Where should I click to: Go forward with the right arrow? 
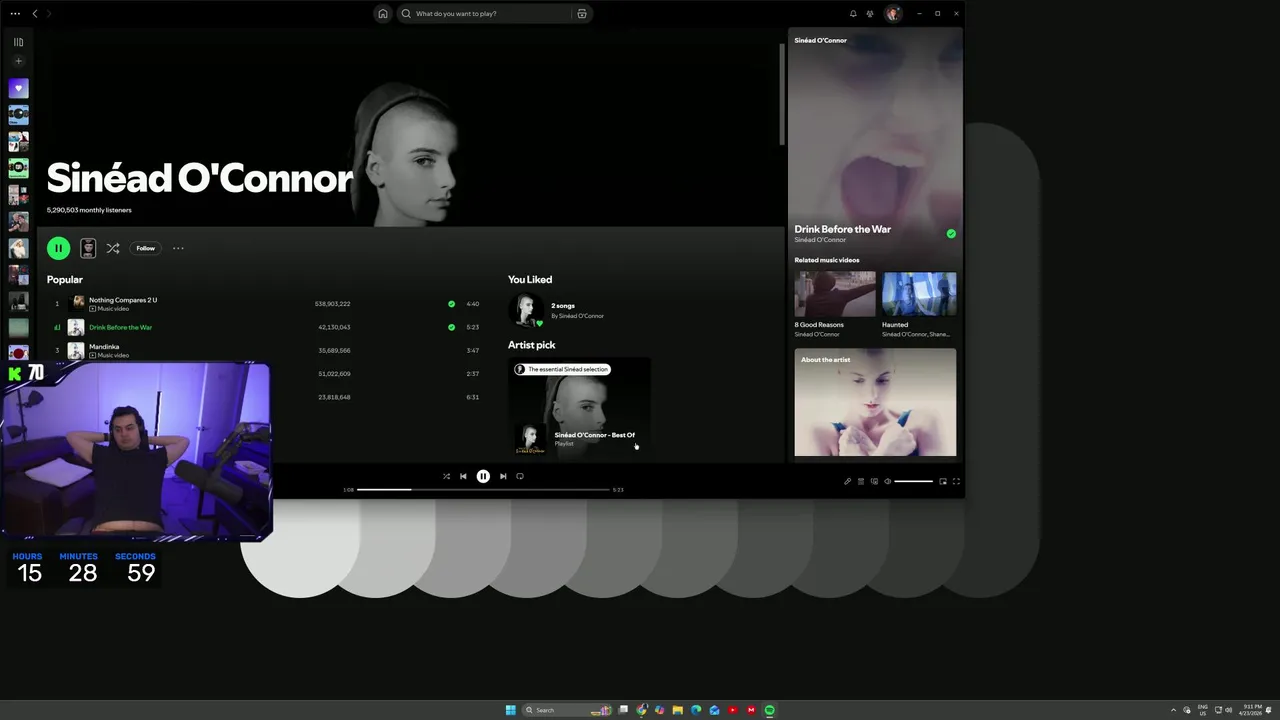[49, 14]
